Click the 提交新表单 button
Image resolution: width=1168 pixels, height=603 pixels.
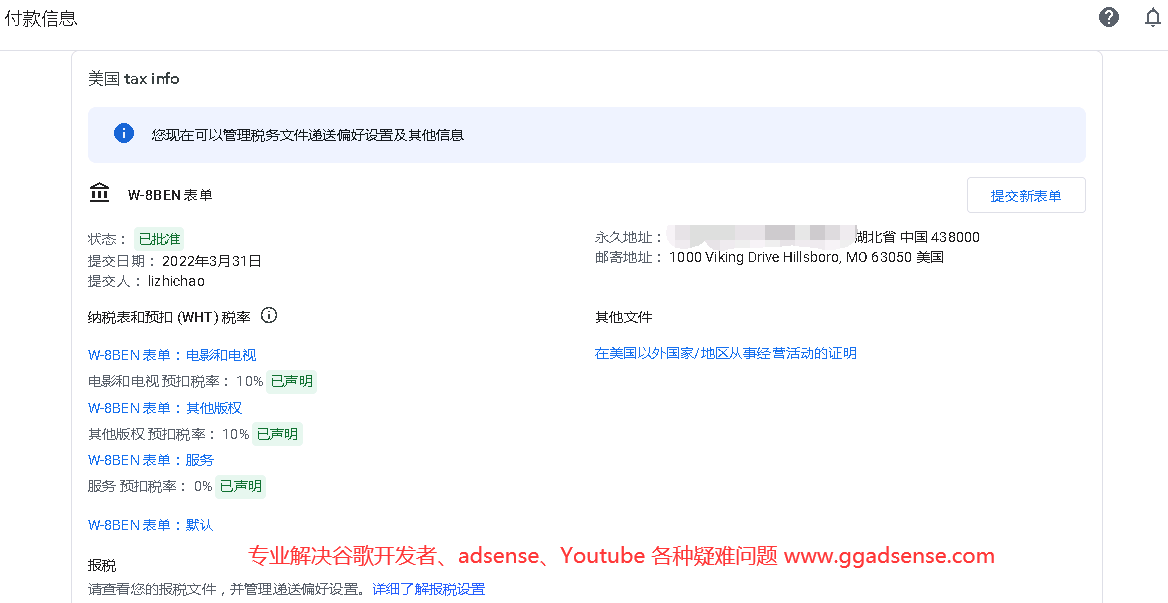pos(1026,195)
